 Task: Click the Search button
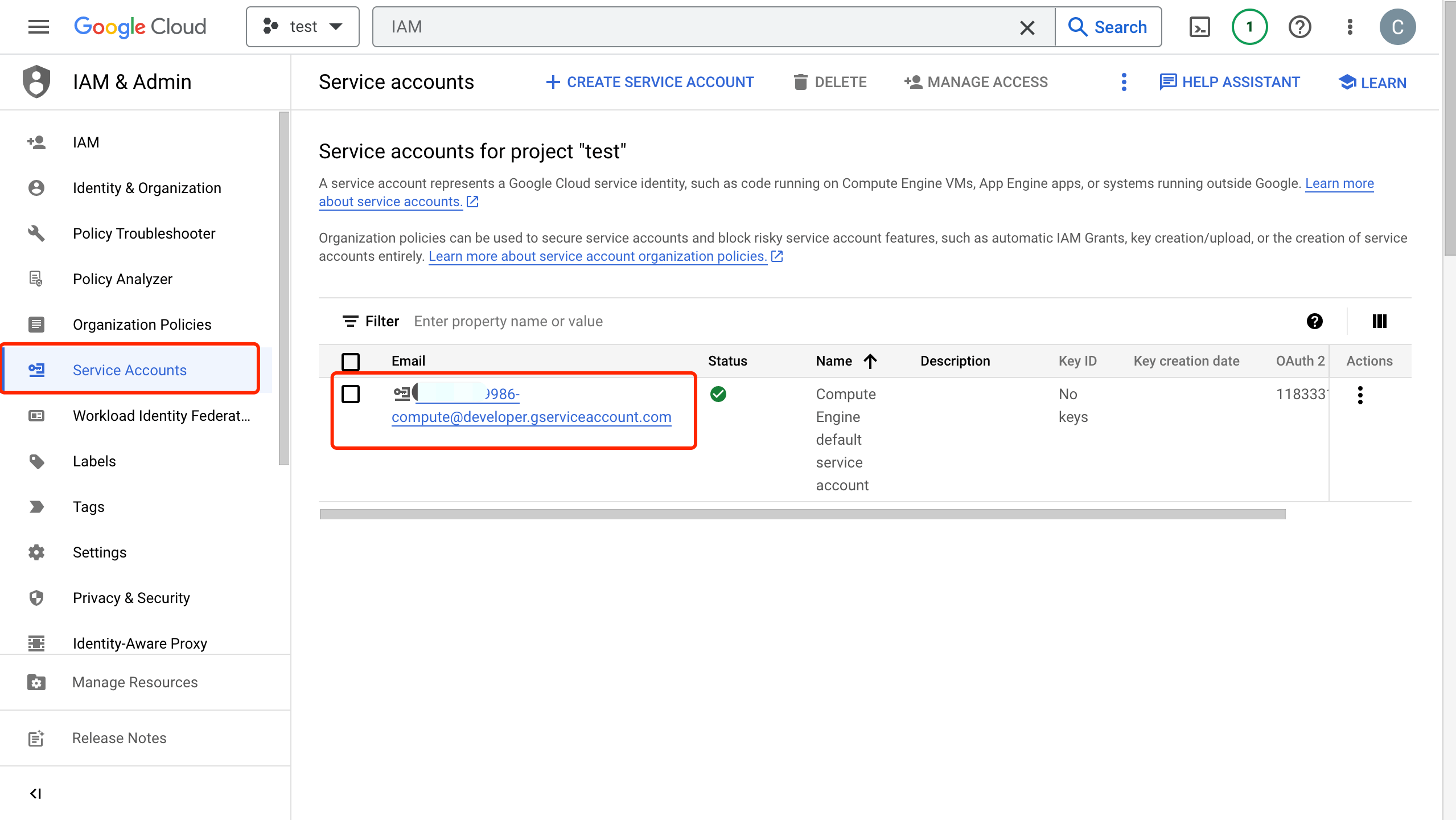[1108, 27]
